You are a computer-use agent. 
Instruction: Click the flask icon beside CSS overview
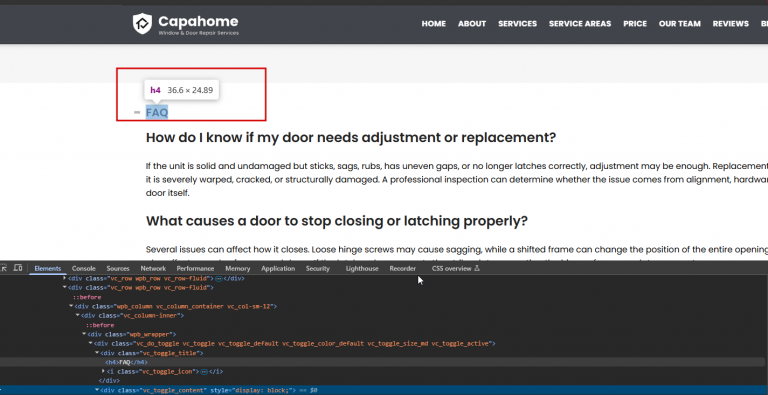pos(477,269)
